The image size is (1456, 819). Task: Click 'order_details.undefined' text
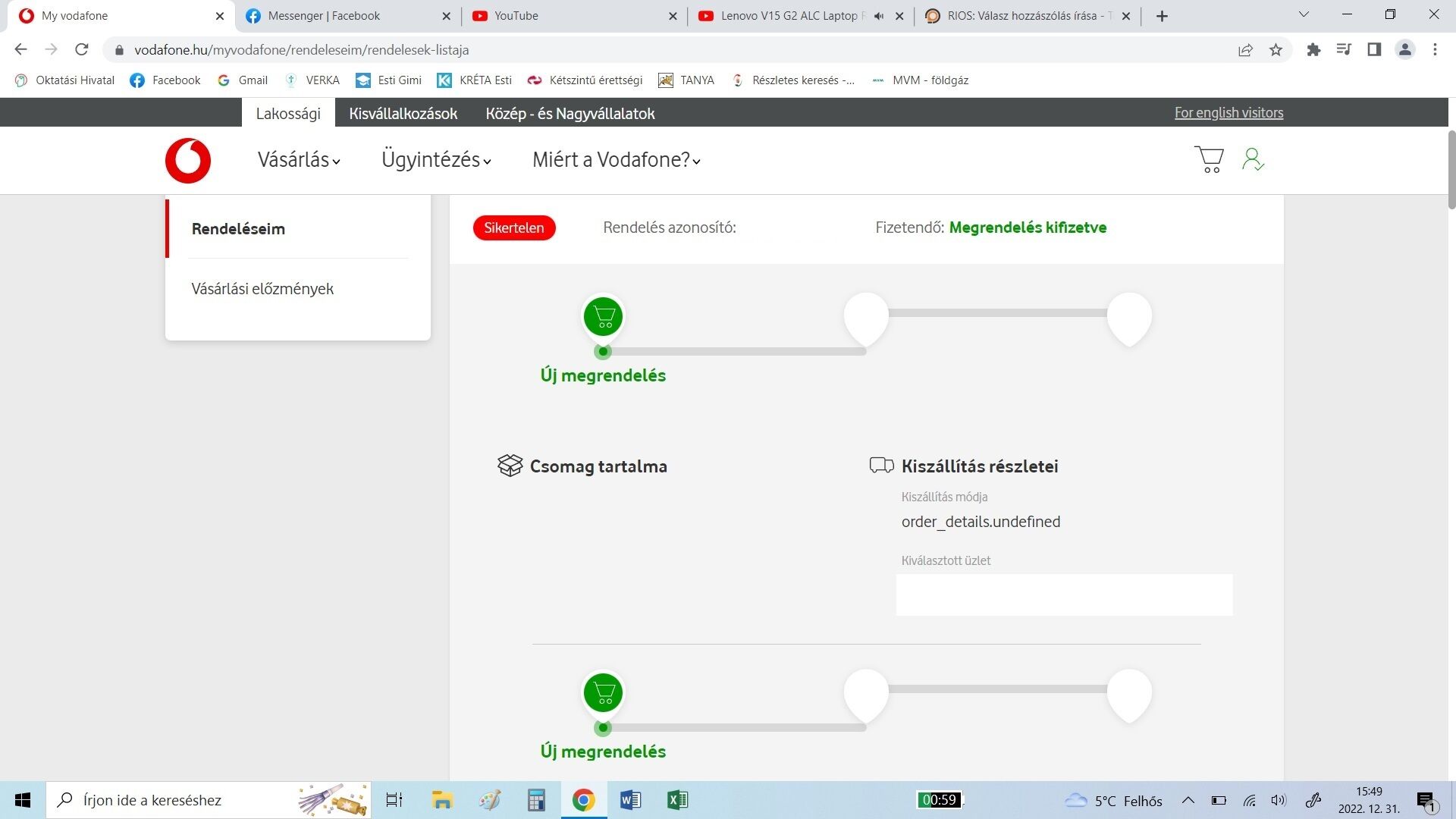981,522
